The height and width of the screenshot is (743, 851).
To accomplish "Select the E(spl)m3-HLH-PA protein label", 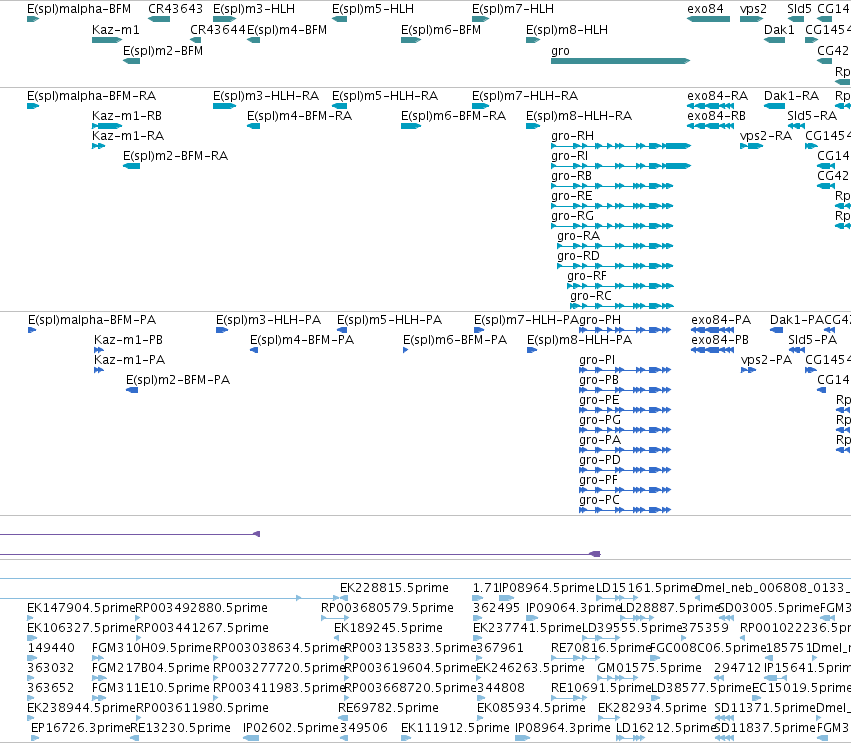I will click(x=269, y=320).
